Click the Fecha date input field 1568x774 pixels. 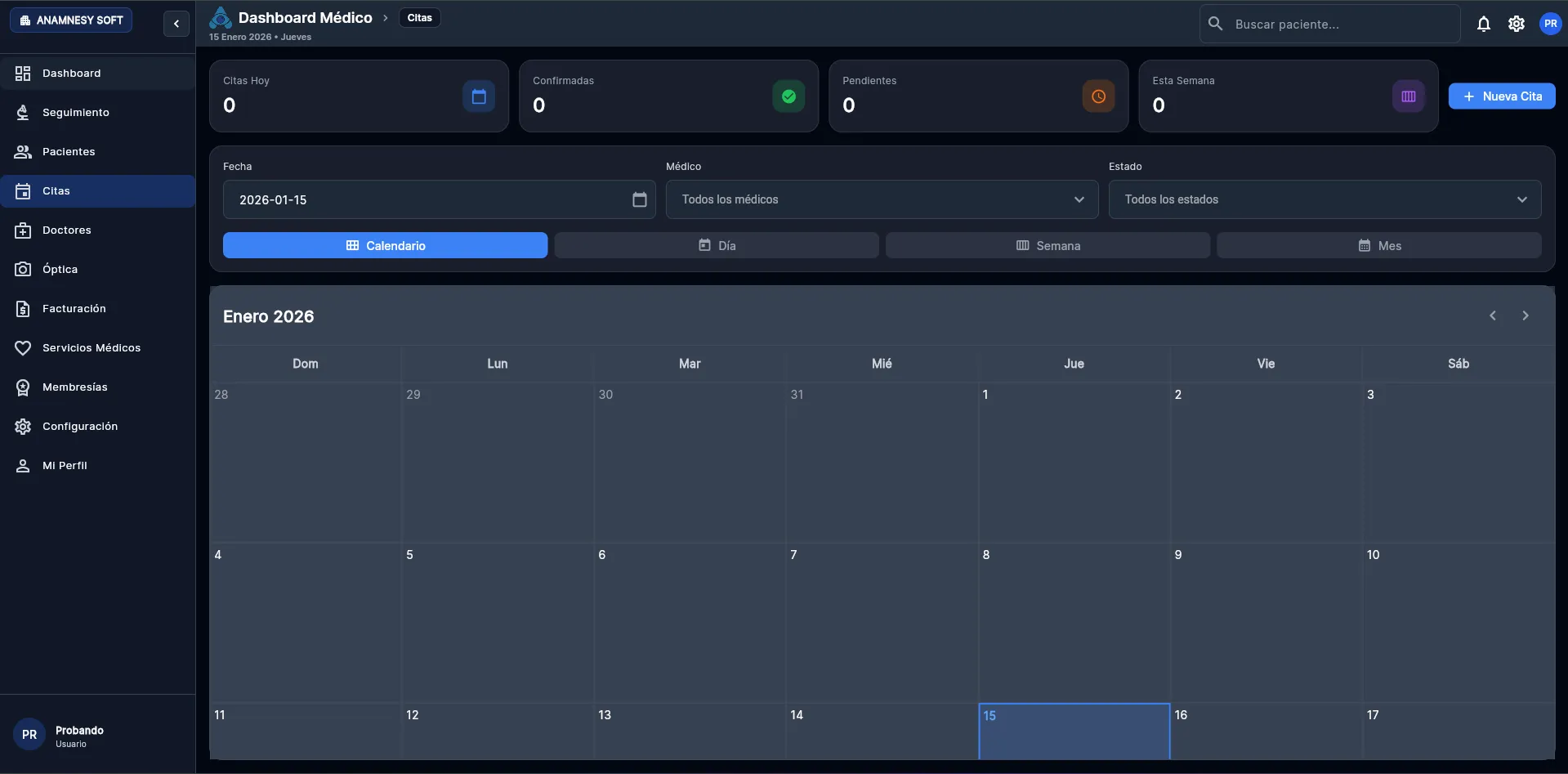coord(440,199)
